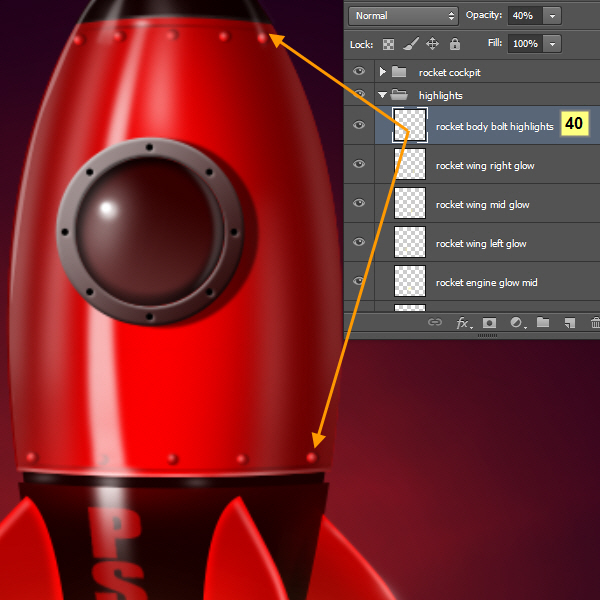This screenshot has height=600, width=600.
Task: Open the fx layer style menu
Action: (x=463, y=323)
